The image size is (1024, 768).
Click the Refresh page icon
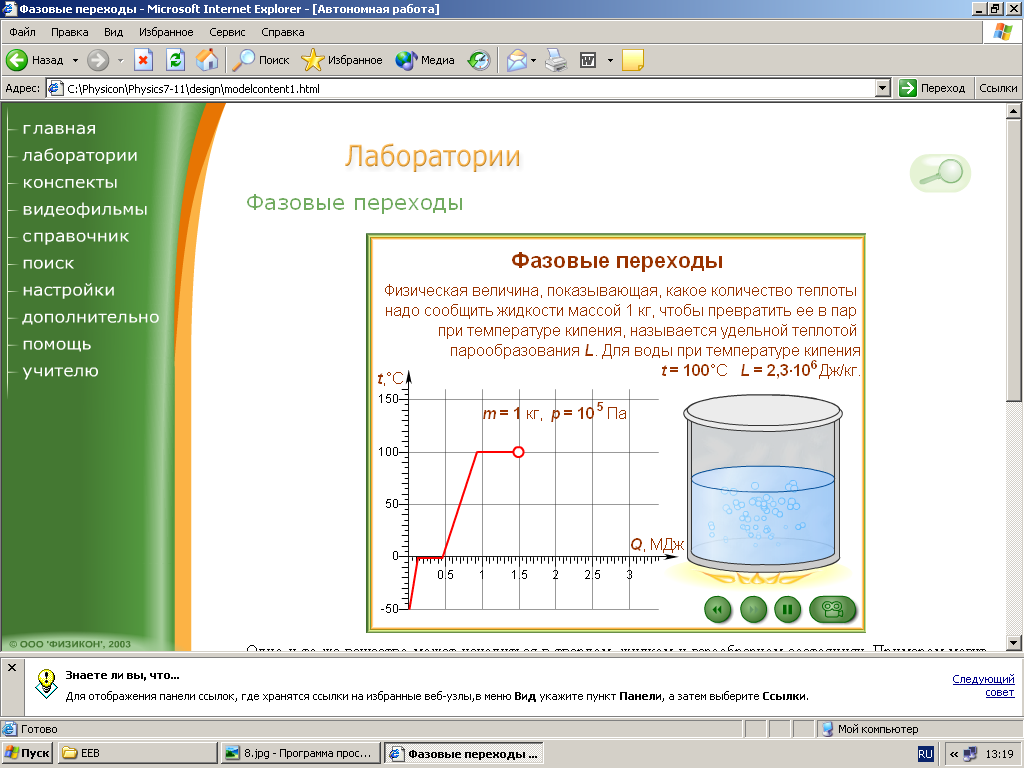[175, 60]
